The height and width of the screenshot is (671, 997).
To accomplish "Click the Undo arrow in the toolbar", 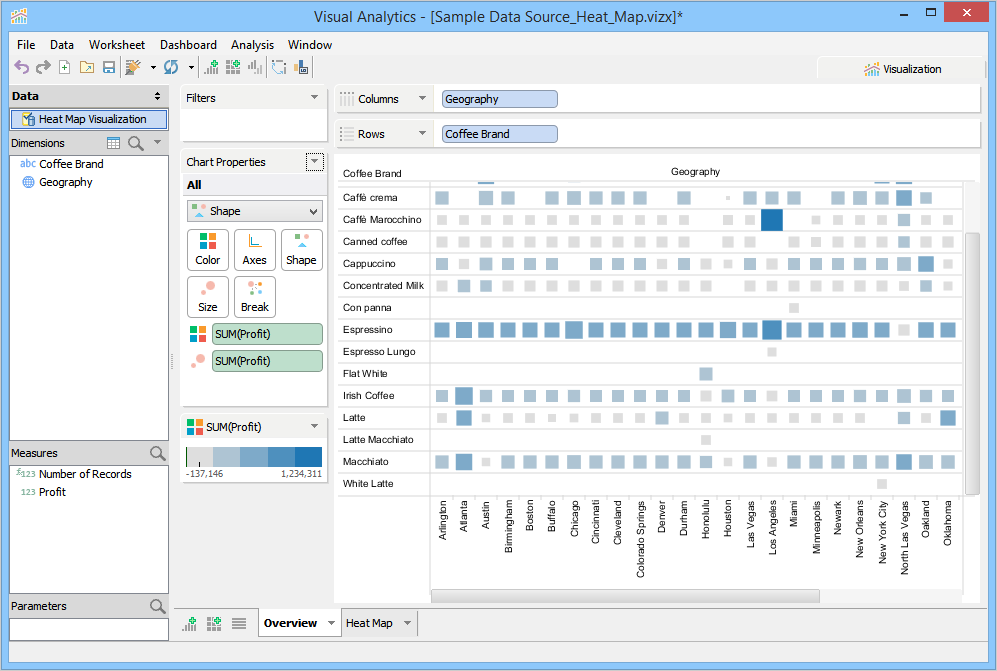I will pyautogui.click(x=22, y=67).
